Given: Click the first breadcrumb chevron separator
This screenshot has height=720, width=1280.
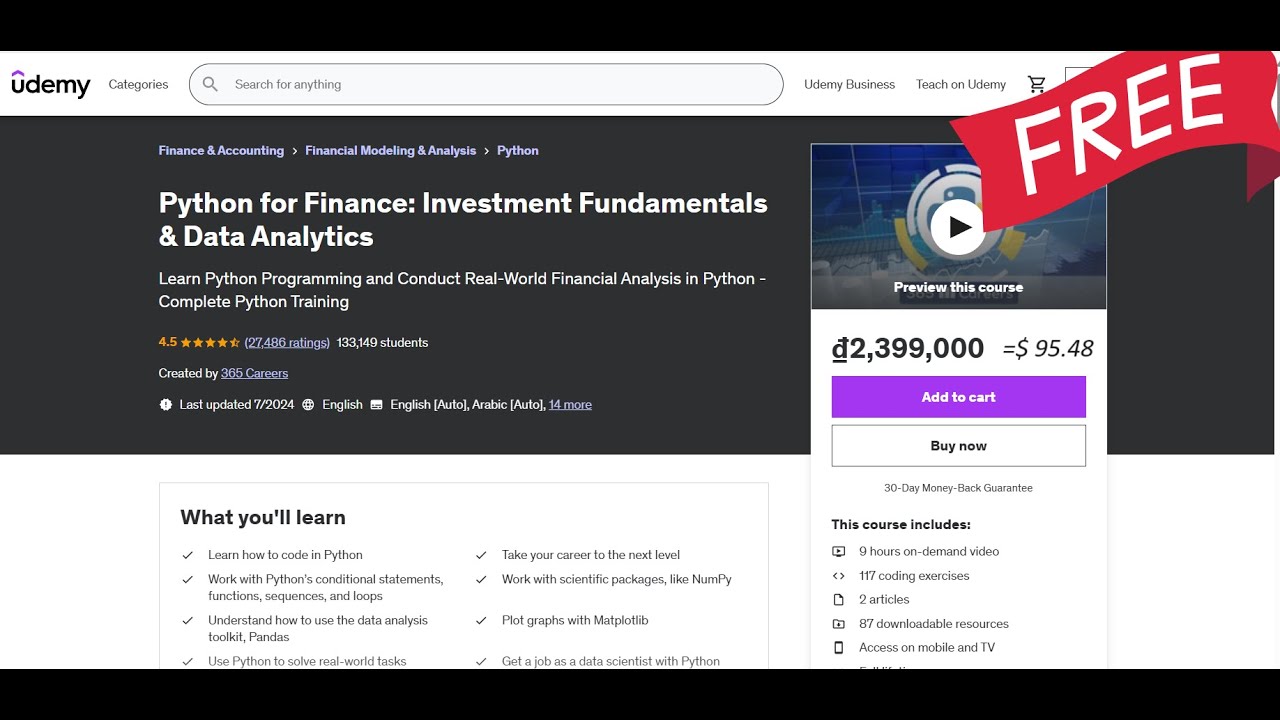Looking at the screenshot, I should (295, 151).
